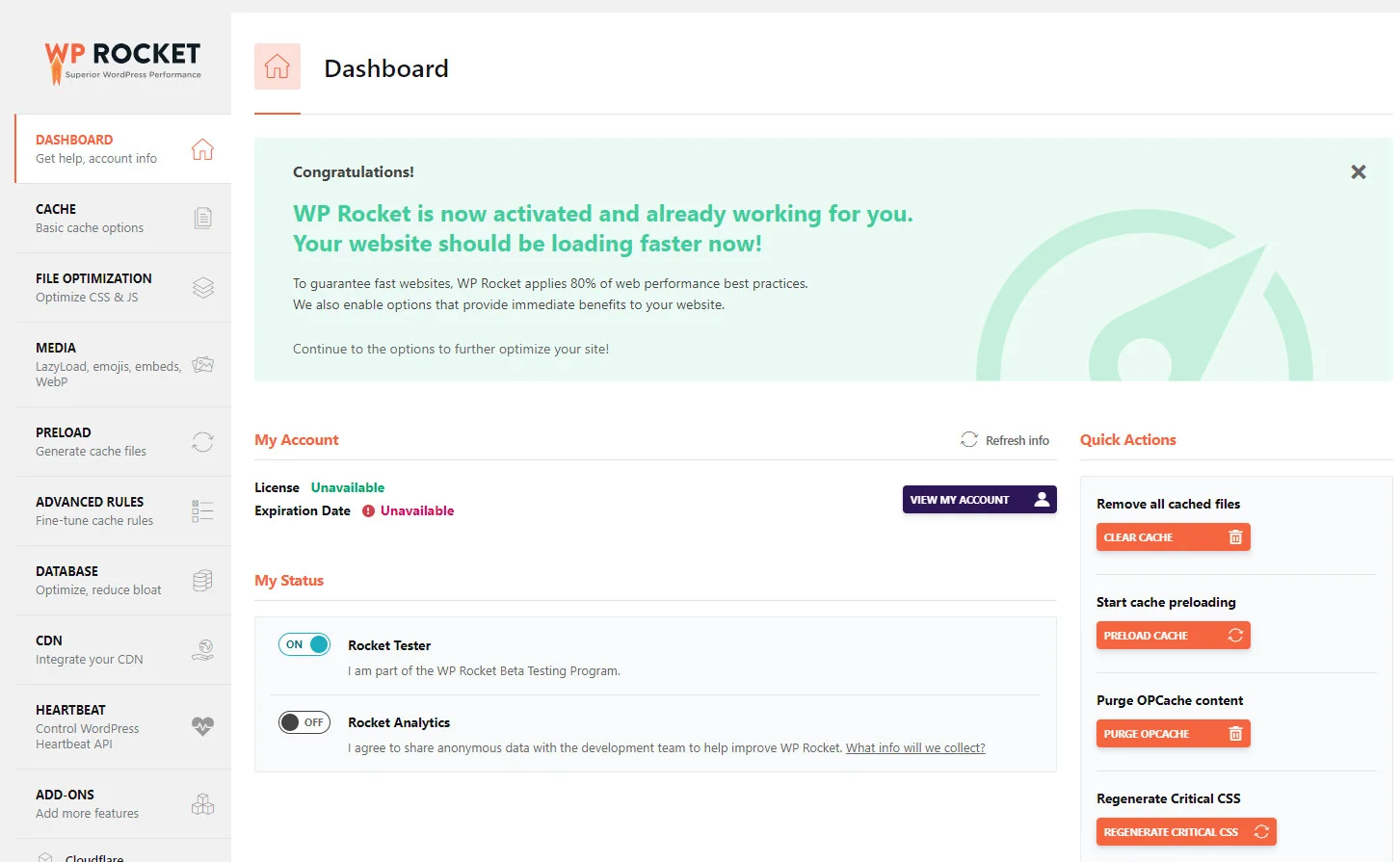Open File Optimization settings
This screenshot has width=1400, height=862.
tap(123, 288)
